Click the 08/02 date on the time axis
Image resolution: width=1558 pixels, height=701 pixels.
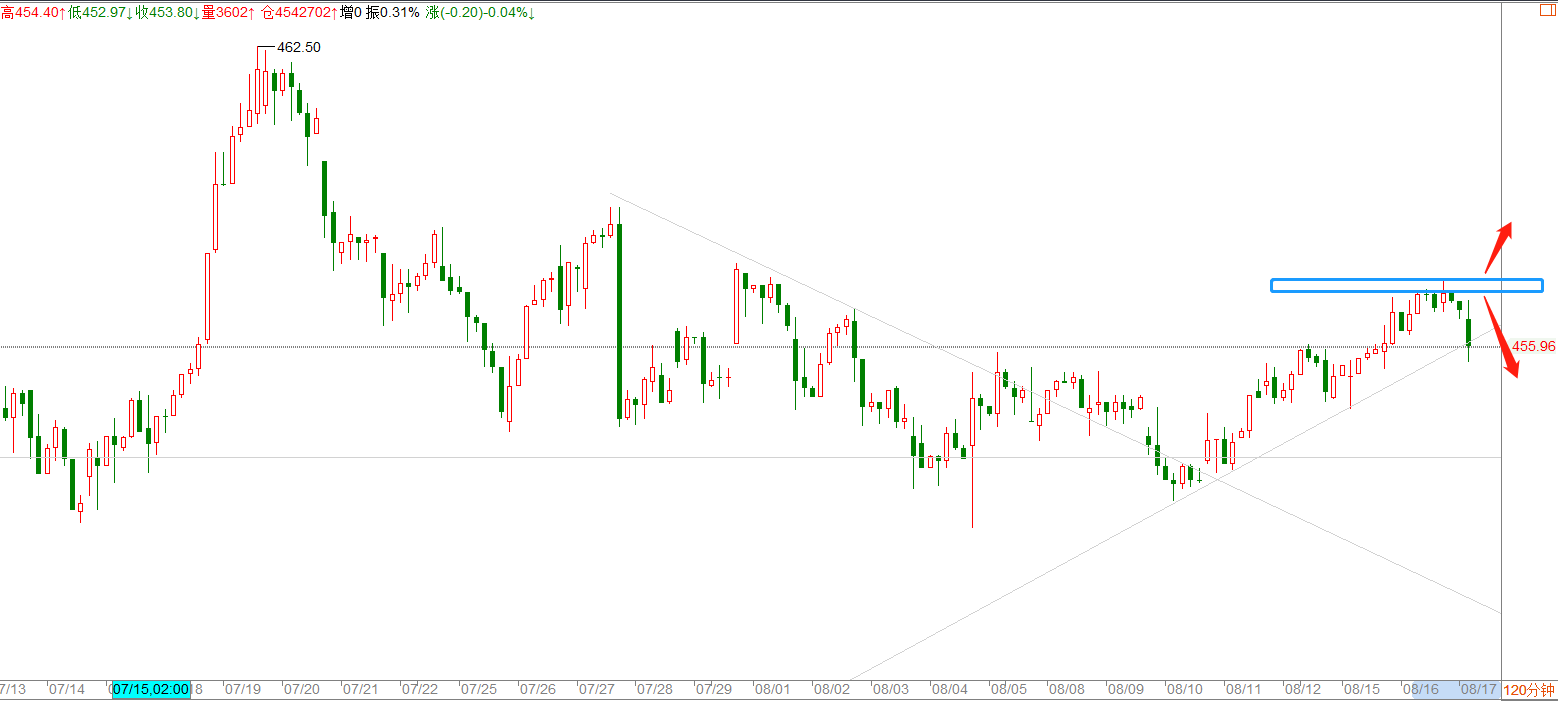pyautogui.click(x=832, y=690)
